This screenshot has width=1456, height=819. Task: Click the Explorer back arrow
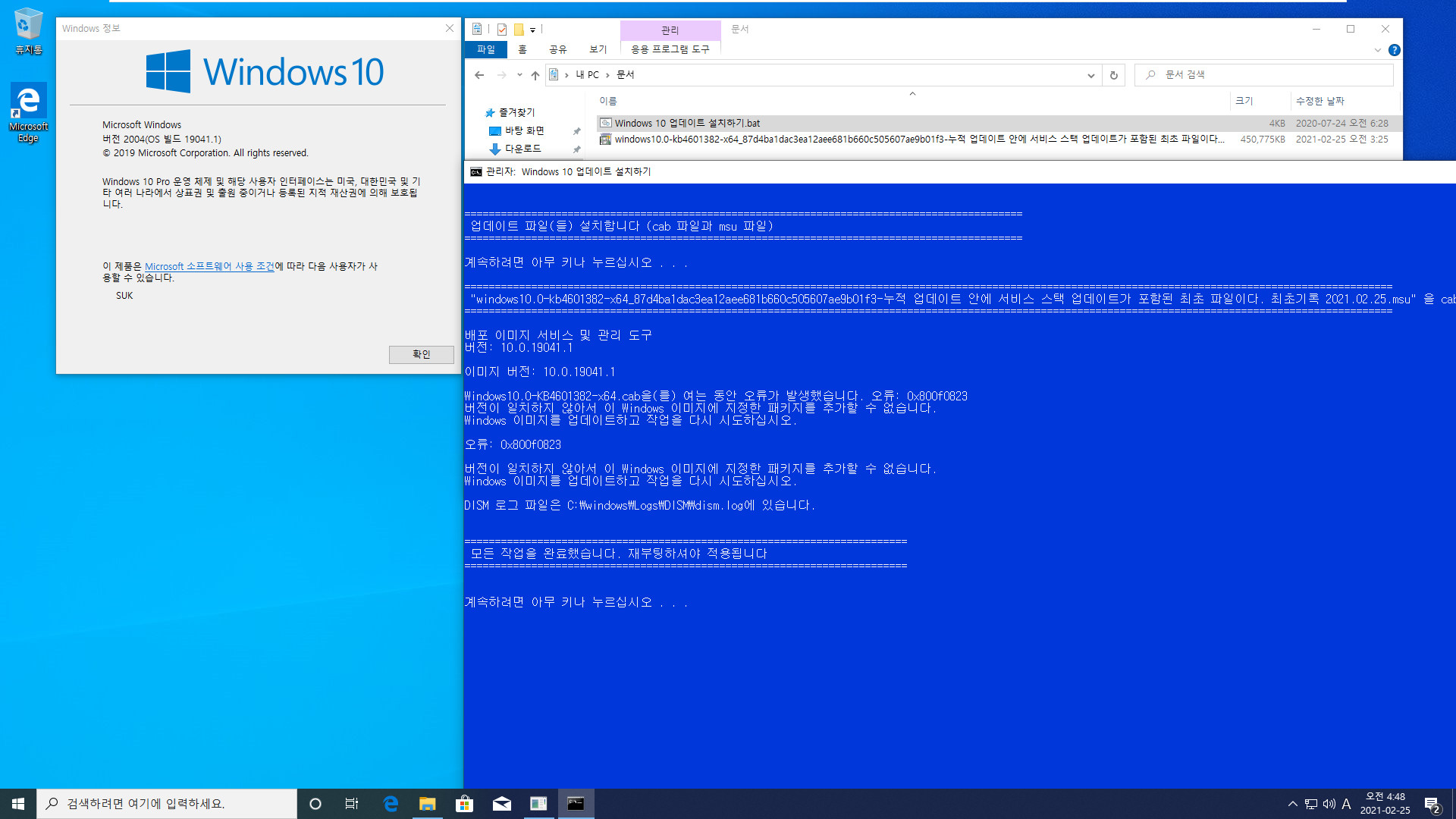coord(479,75)
